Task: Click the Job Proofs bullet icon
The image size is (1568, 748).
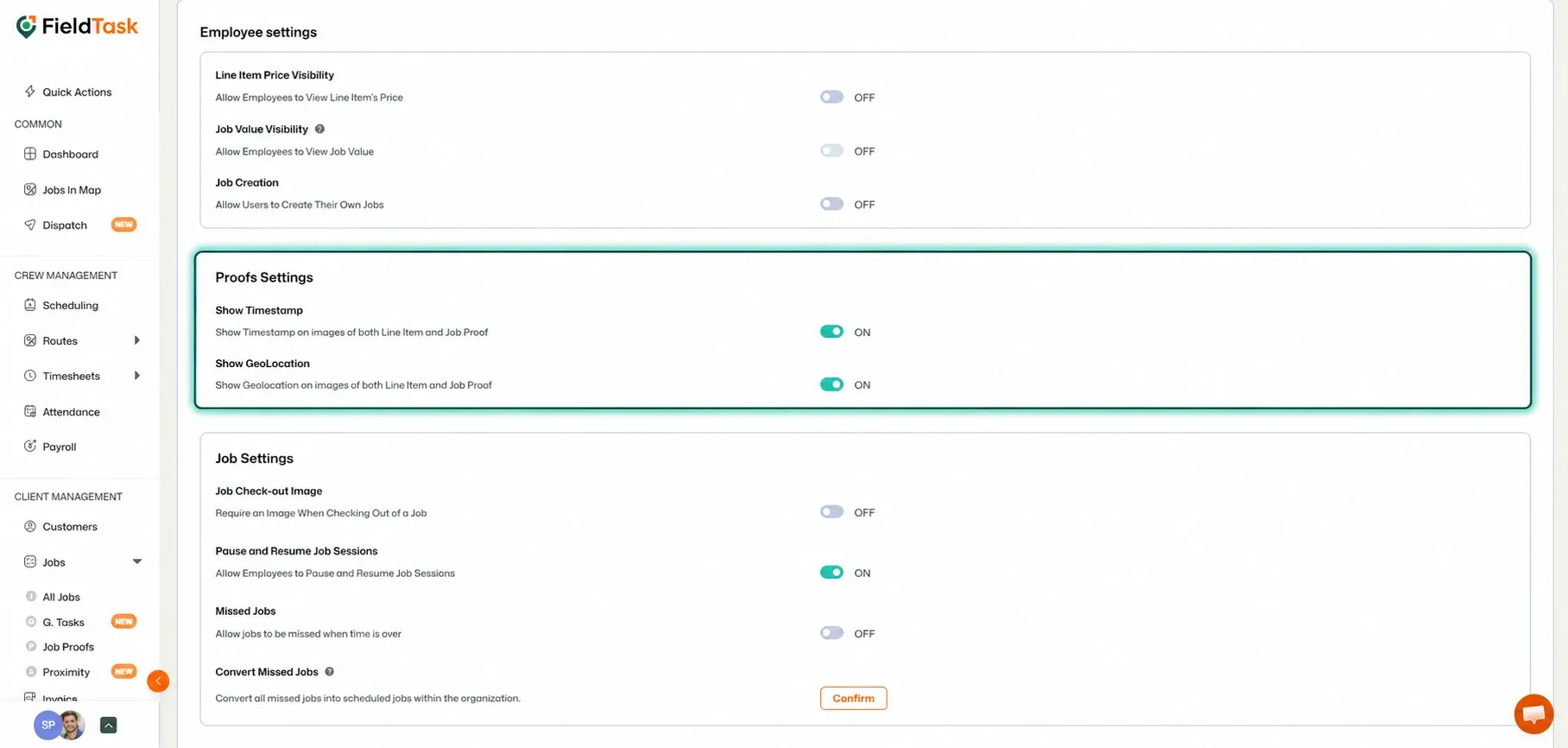Action: (x=31, y=646)
